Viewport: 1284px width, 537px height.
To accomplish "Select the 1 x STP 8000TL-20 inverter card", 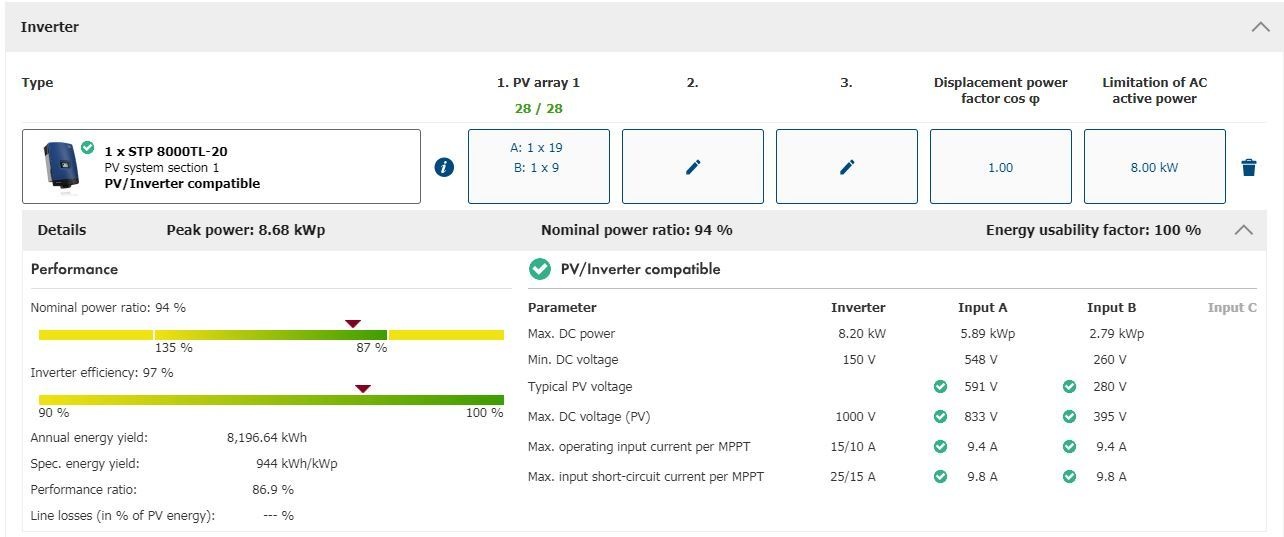I will pos(221,167).
